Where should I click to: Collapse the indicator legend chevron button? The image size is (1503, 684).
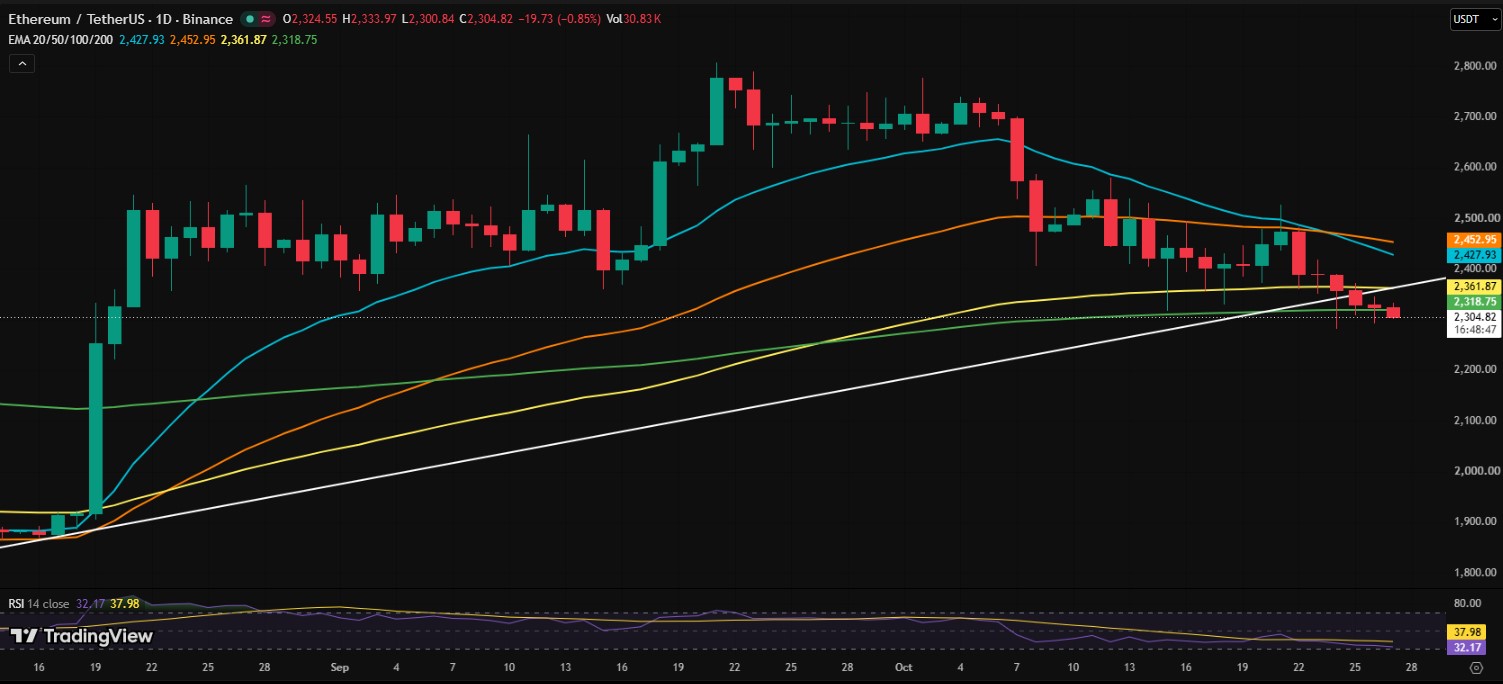21,63
